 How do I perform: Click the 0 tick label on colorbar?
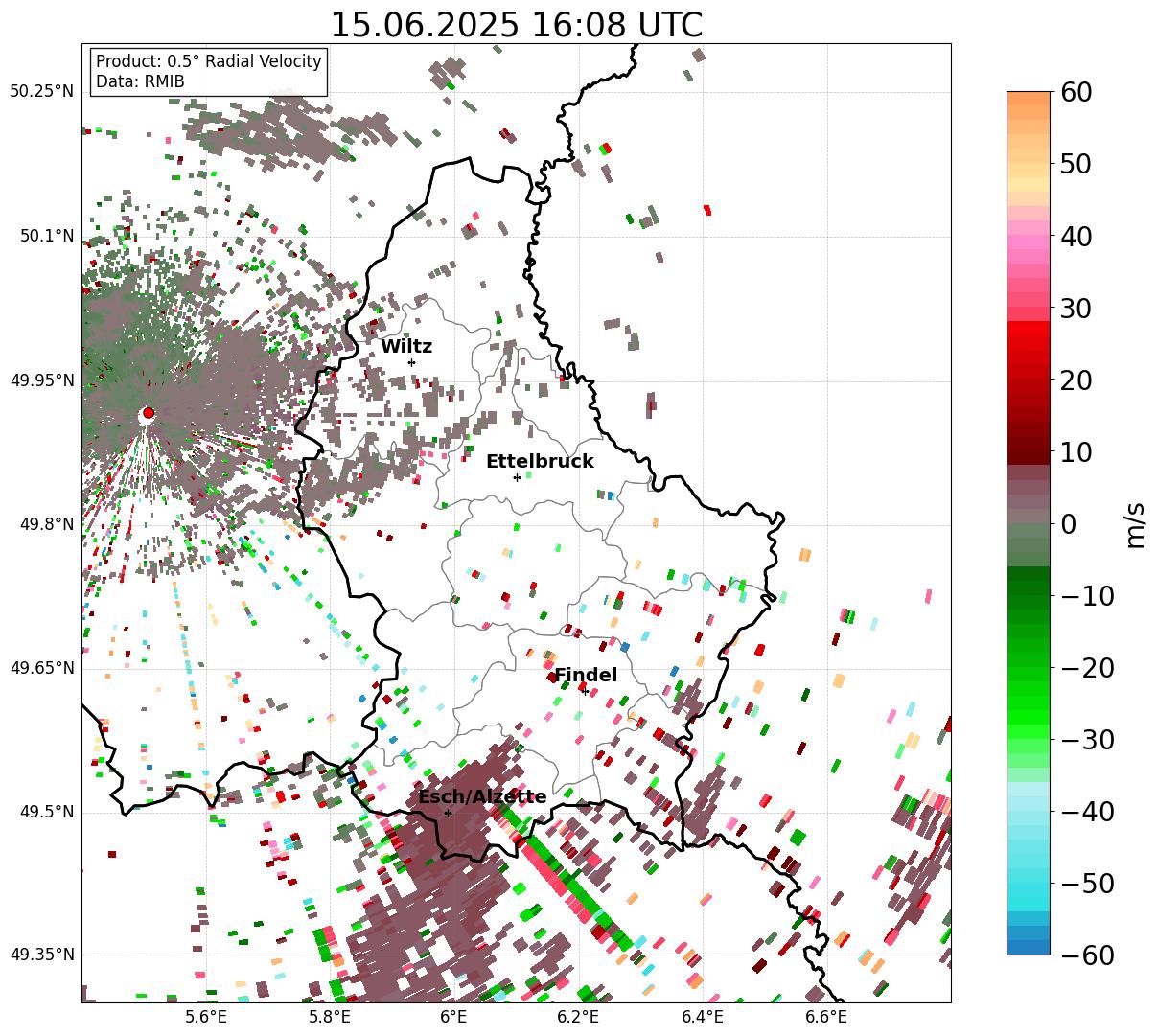(1068, 523)
